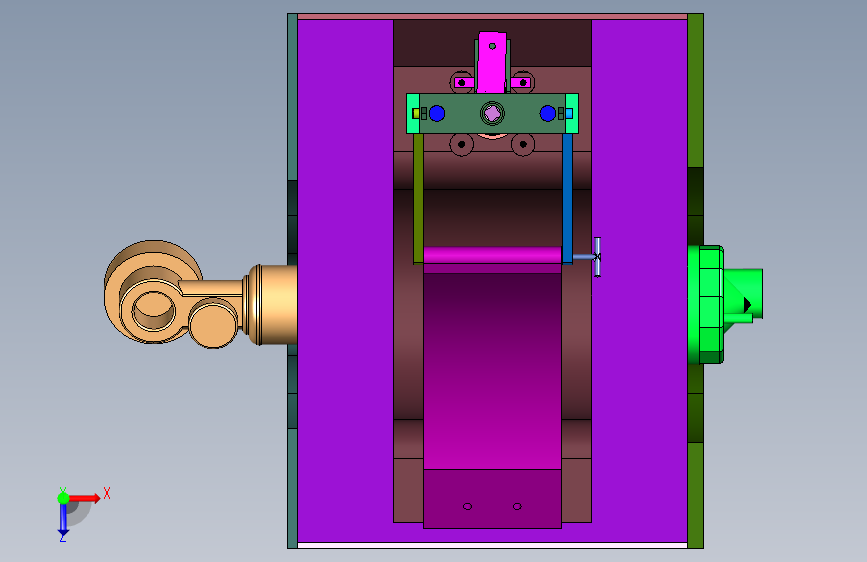The width and height of the screenshot is (867, 562).
Task: Select the blue Z axis of the triad
Action: [x=63, y=519]
